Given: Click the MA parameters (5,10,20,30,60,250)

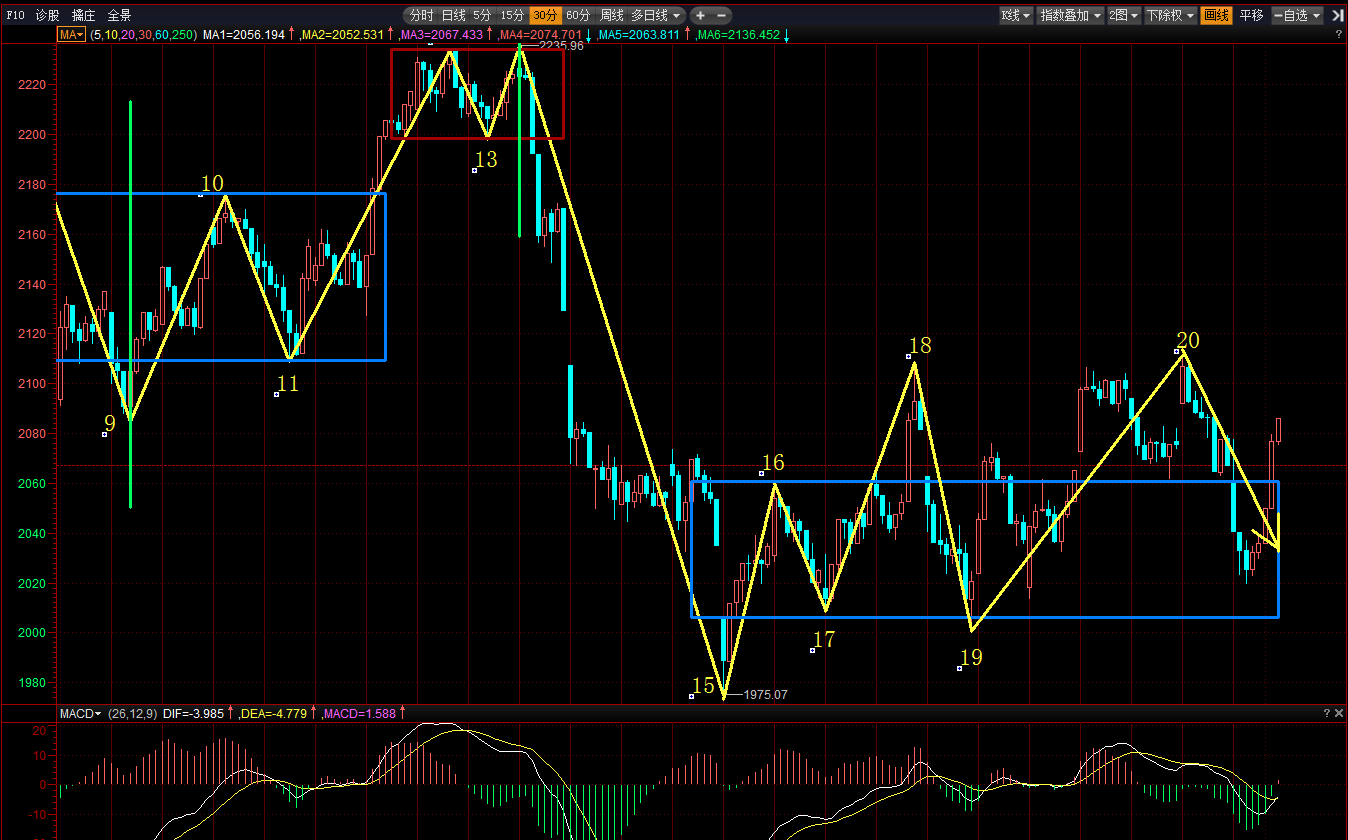Looking at the screenshot, I should [143, 35].
